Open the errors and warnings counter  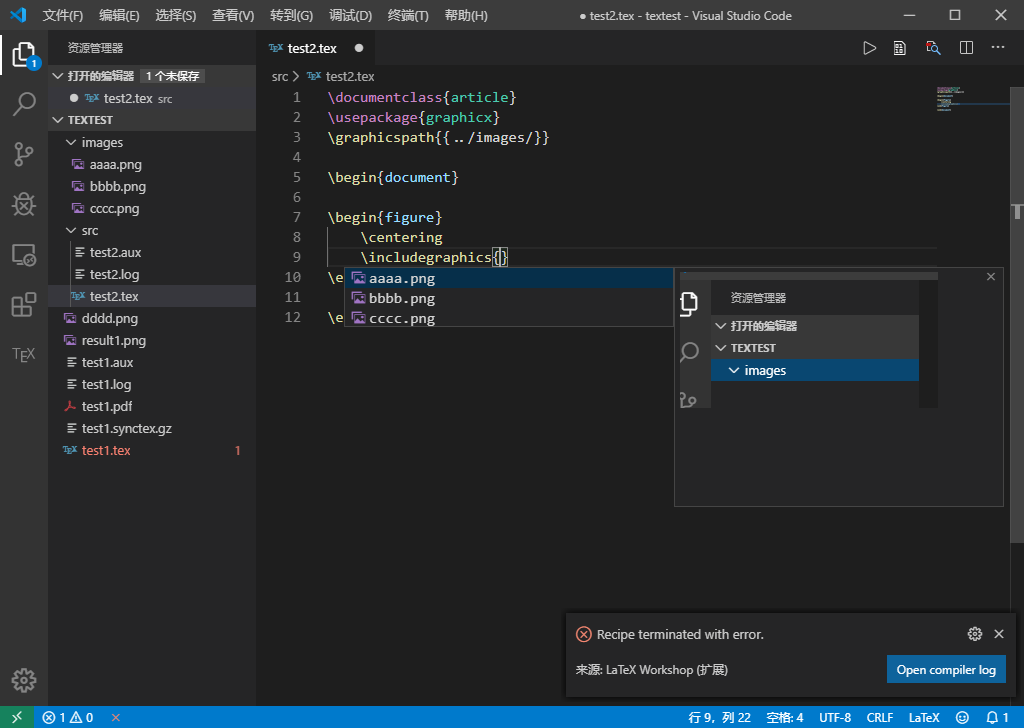[68, 718]
